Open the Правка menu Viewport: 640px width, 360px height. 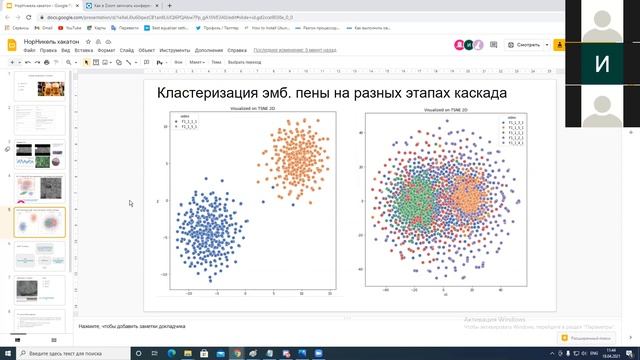48,50
